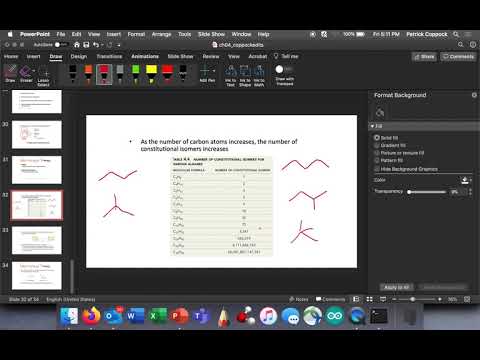Open Word from the Dock

tap(135, 316)
